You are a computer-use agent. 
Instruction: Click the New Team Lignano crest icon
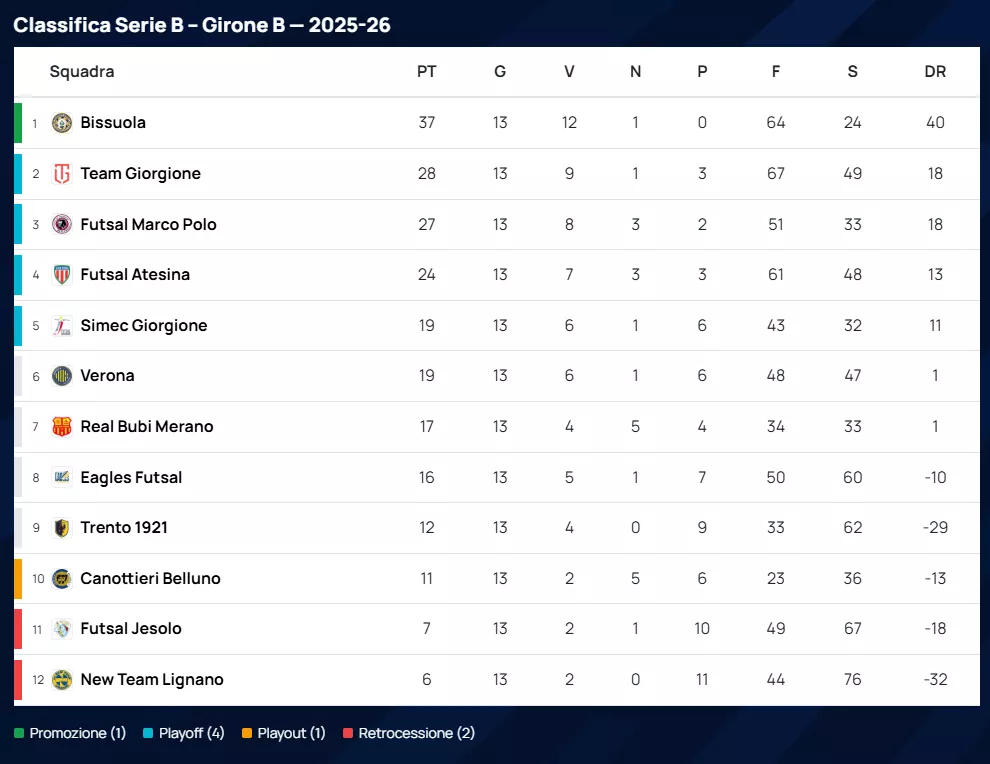tap(62, 680)
